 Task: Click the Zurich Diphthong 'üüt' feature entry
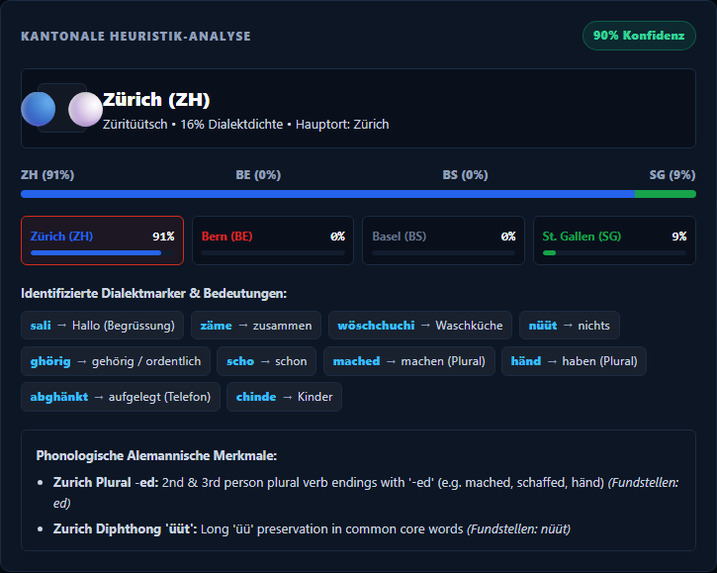pyautogui.click(x=312, y=529)
